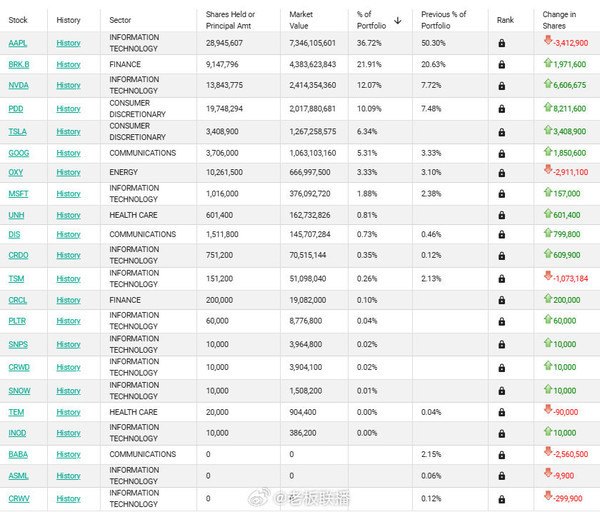Viewport: 600px width, 512px height.
Task: Sort table by Stock column header
Action: (x=18, y=20)
